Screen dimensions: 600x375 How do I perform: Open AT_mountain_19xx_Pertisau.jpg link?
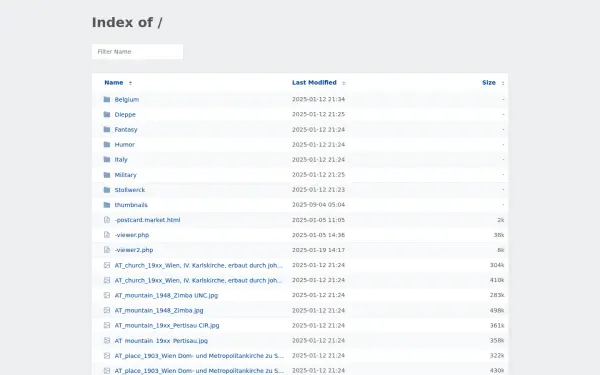pos(161,341)
